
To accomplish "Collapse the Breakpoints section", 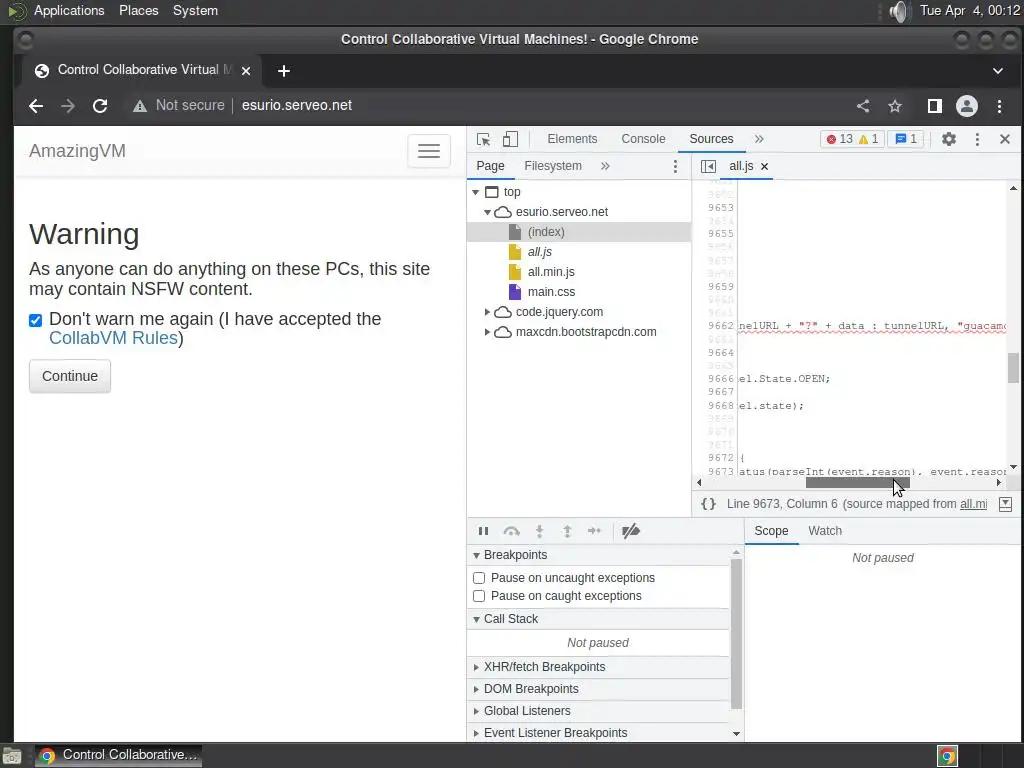I will pos(476,555).
